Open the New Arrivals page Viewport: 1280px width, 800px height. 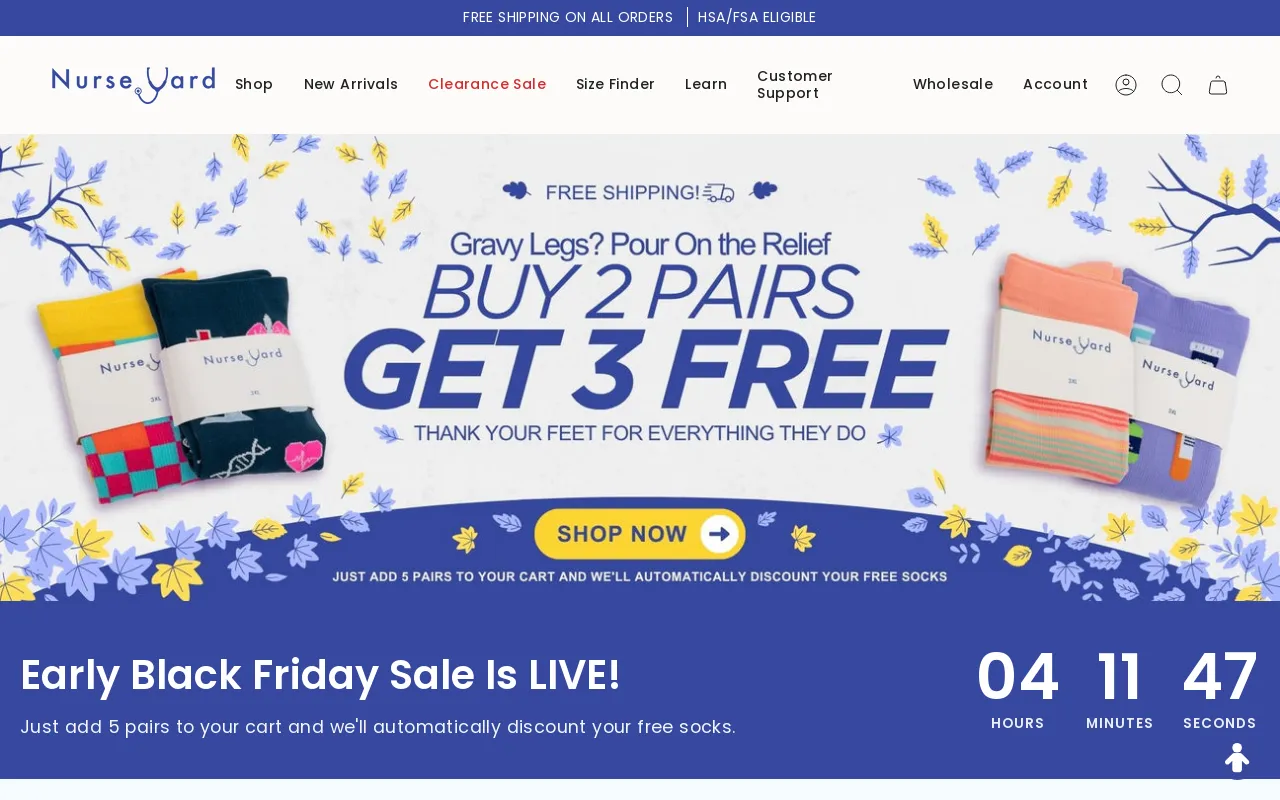click(351, 85)
